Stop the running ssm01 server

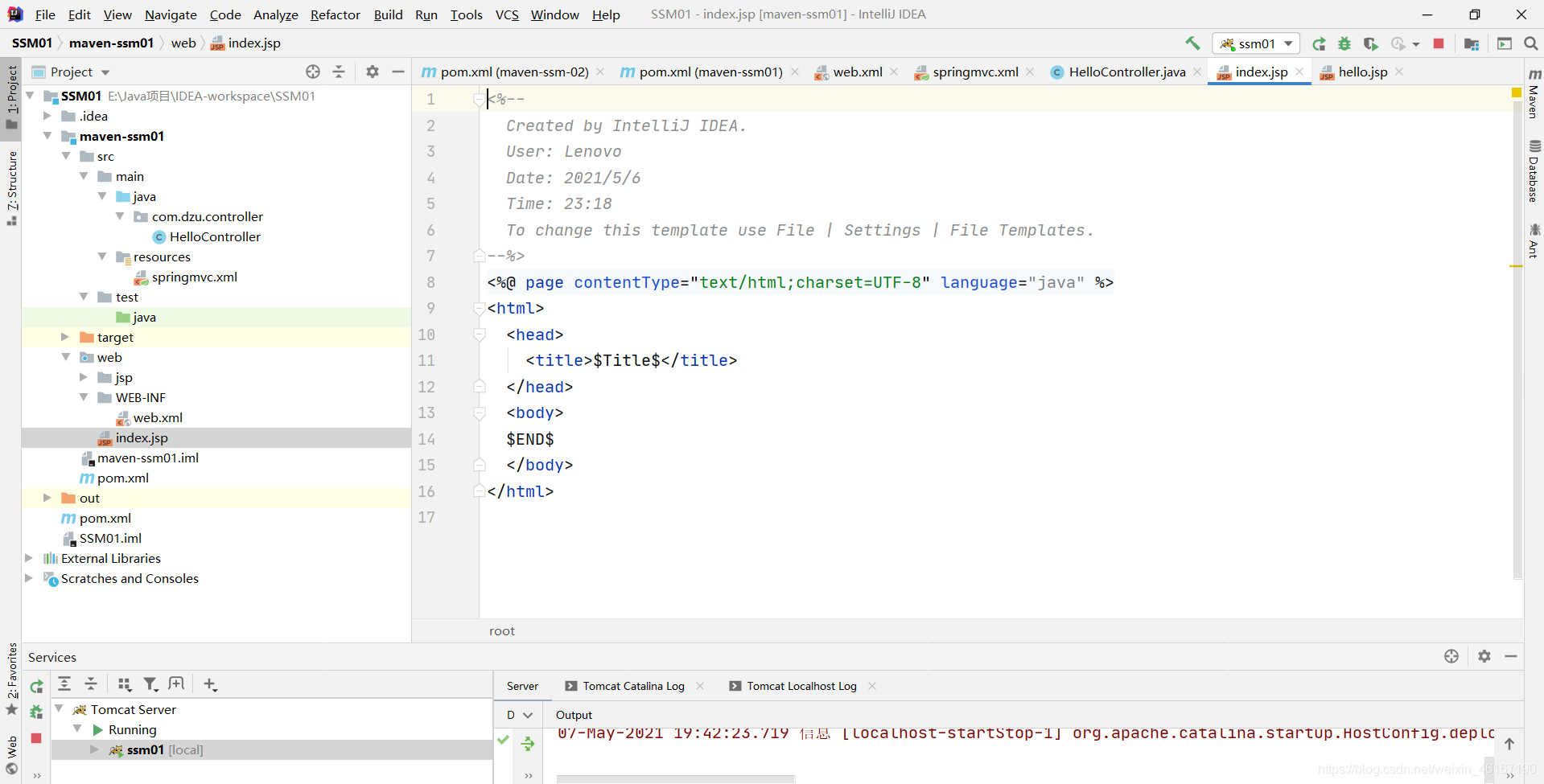tap(1439, 43)
